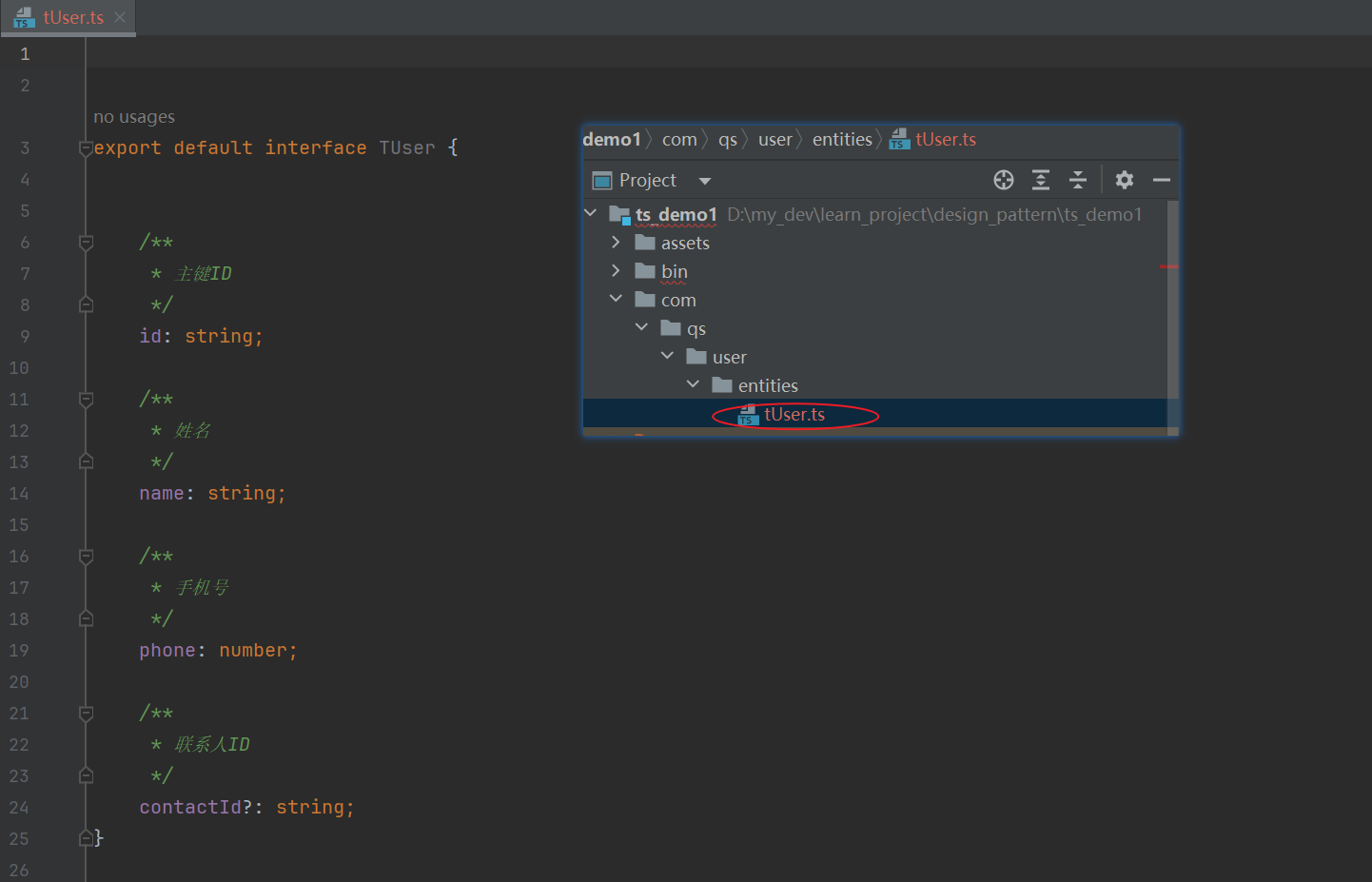The width and height of the screenshot is (1372, 882).
Task: Hide the Project panel with minus icon
Action: (1162, 180)
